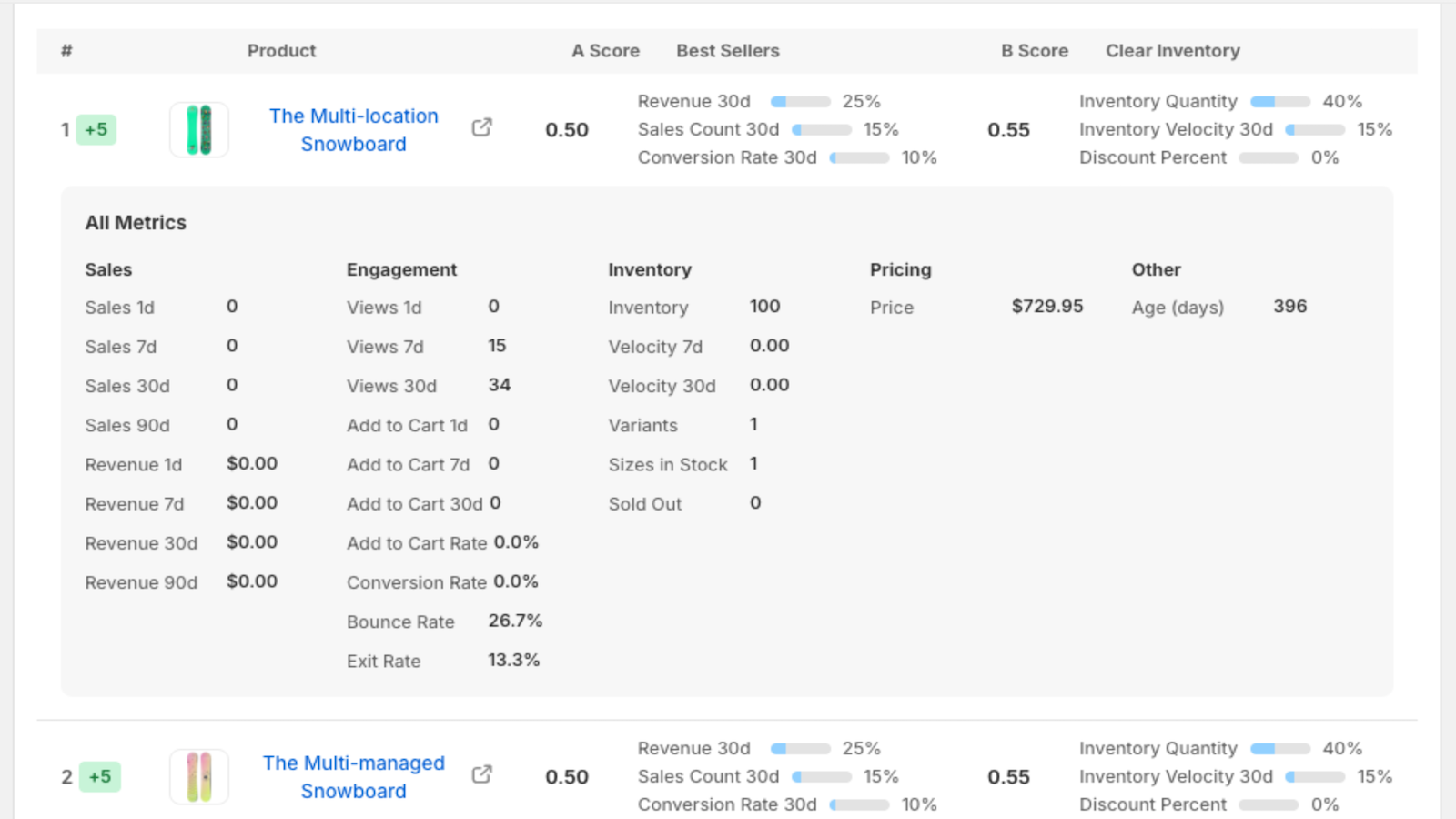This screenshot has width=1456, height=819.
Task: Open The Multi-location Snowboard link
Action: coord(353,129)
